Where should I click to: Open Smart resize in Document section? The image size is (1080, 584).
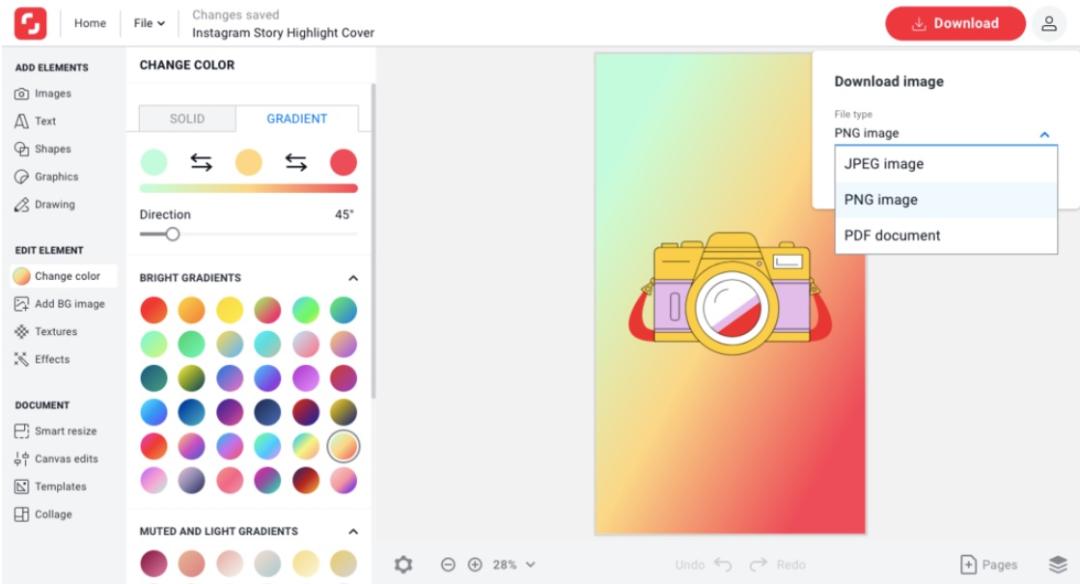point(55,431)
